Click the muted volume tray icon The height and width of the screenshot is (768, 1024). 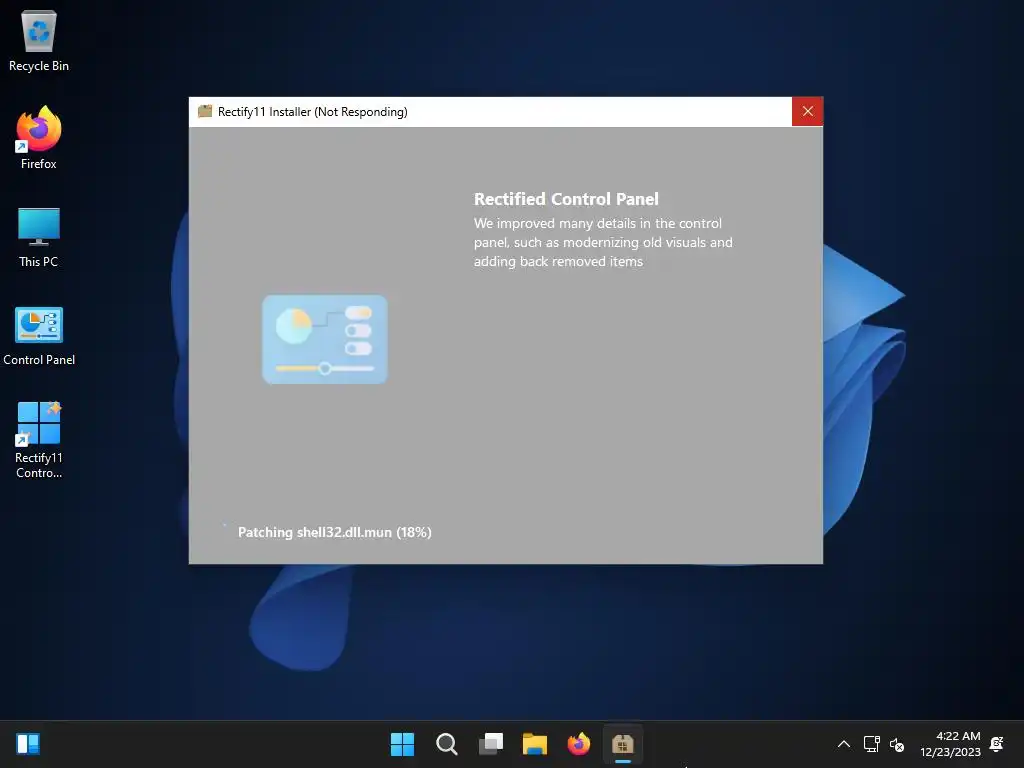(897, 744)
